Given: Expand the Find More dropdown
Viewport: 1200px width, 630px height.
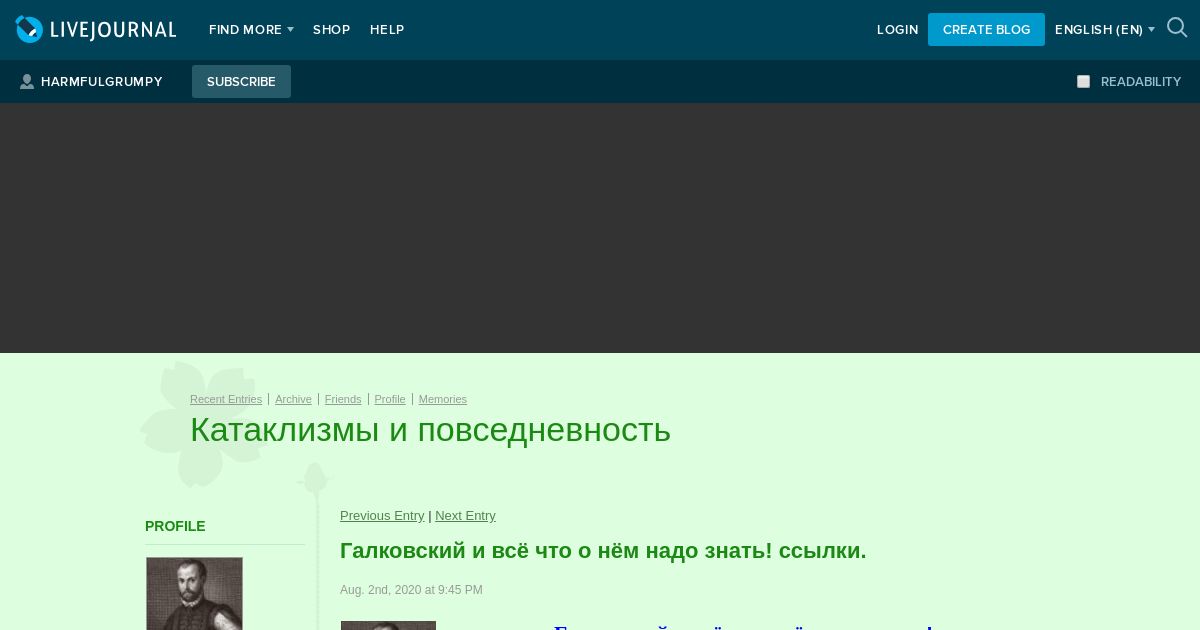Looking at the screenshot, I should 251,30.
